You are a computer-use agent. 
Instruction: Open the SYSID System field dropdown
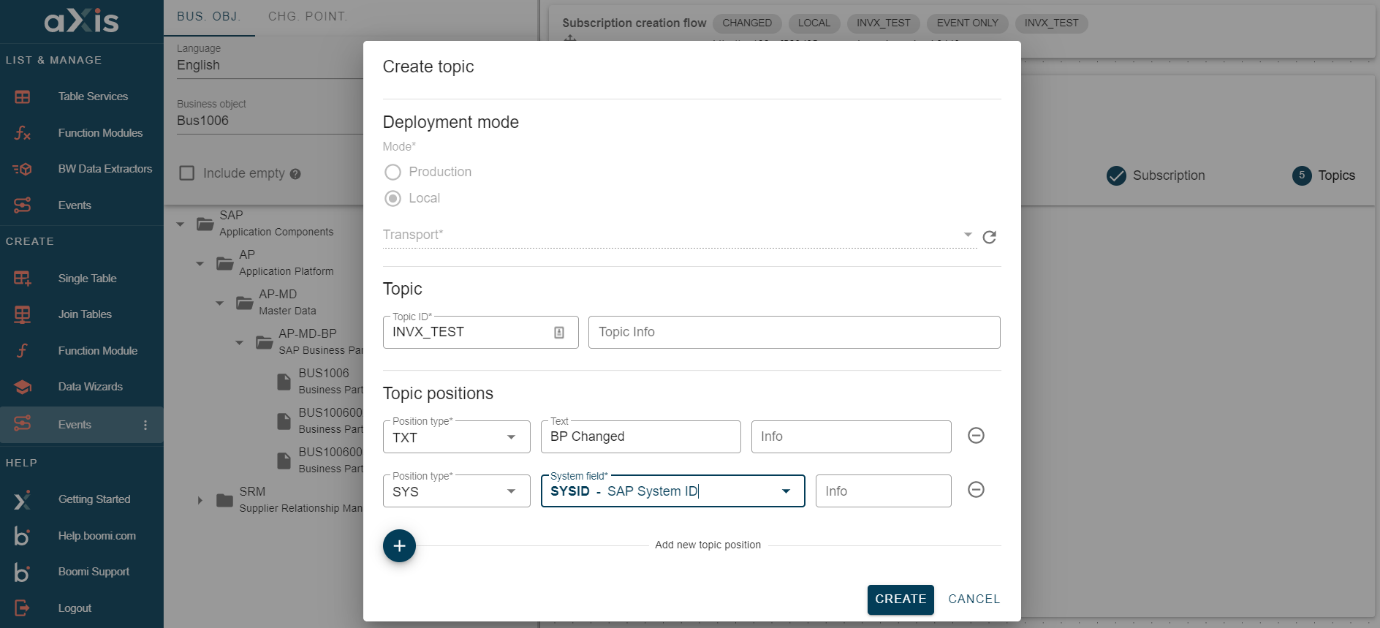tap(785, 490)
